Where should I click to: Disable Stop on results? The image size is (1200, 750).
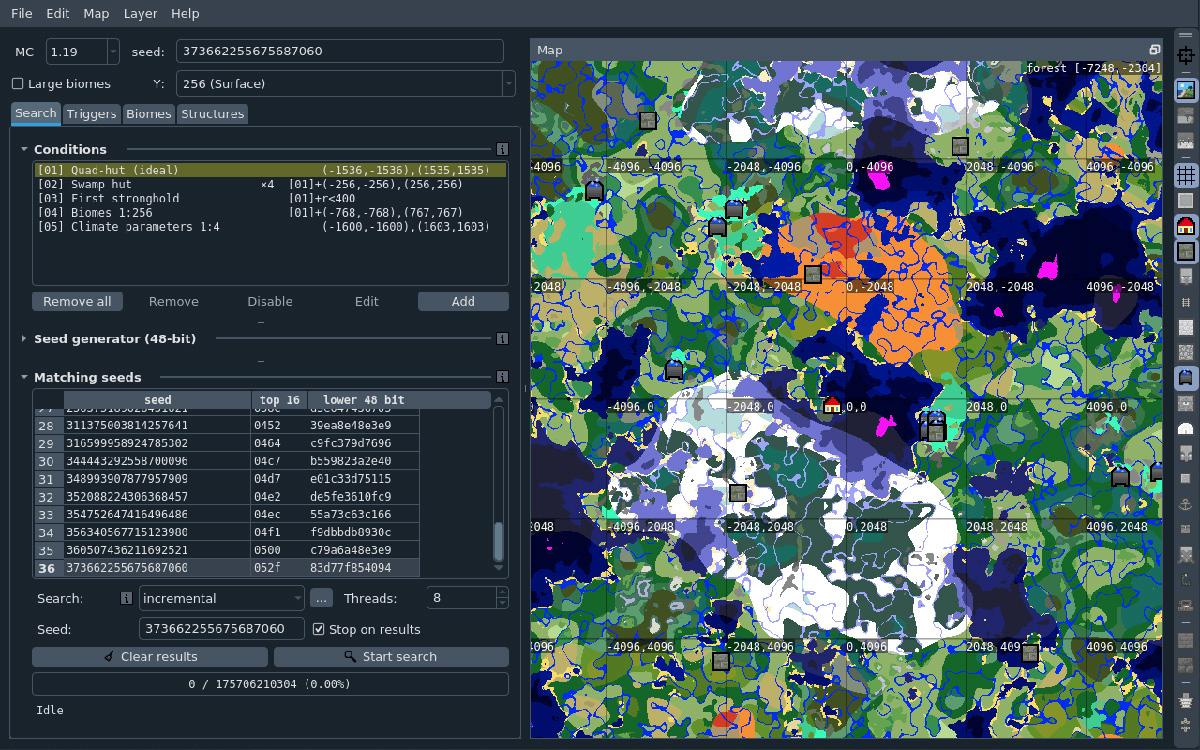(320, 628)
